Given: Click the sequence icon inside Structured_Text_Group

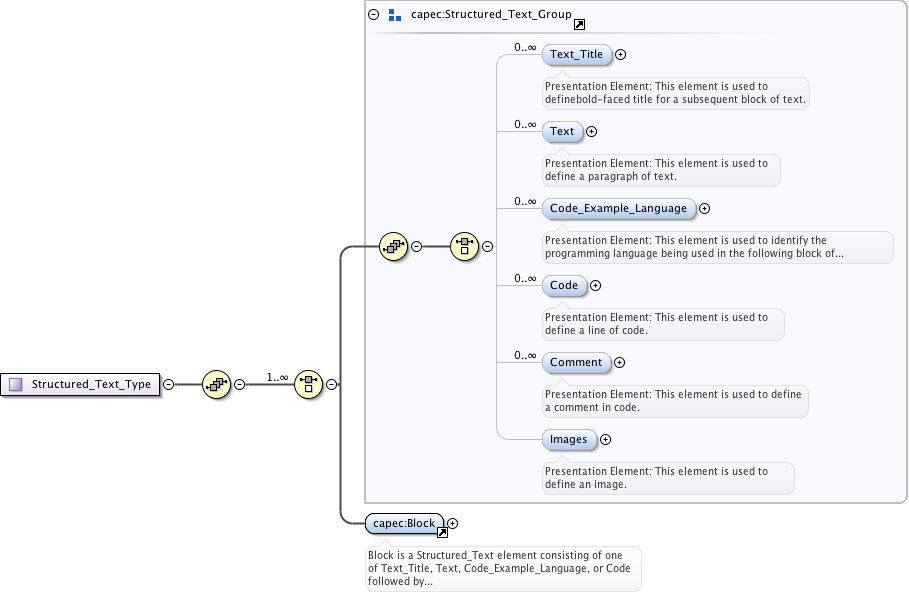Looking at the screenshot, I should click(394, 246).
